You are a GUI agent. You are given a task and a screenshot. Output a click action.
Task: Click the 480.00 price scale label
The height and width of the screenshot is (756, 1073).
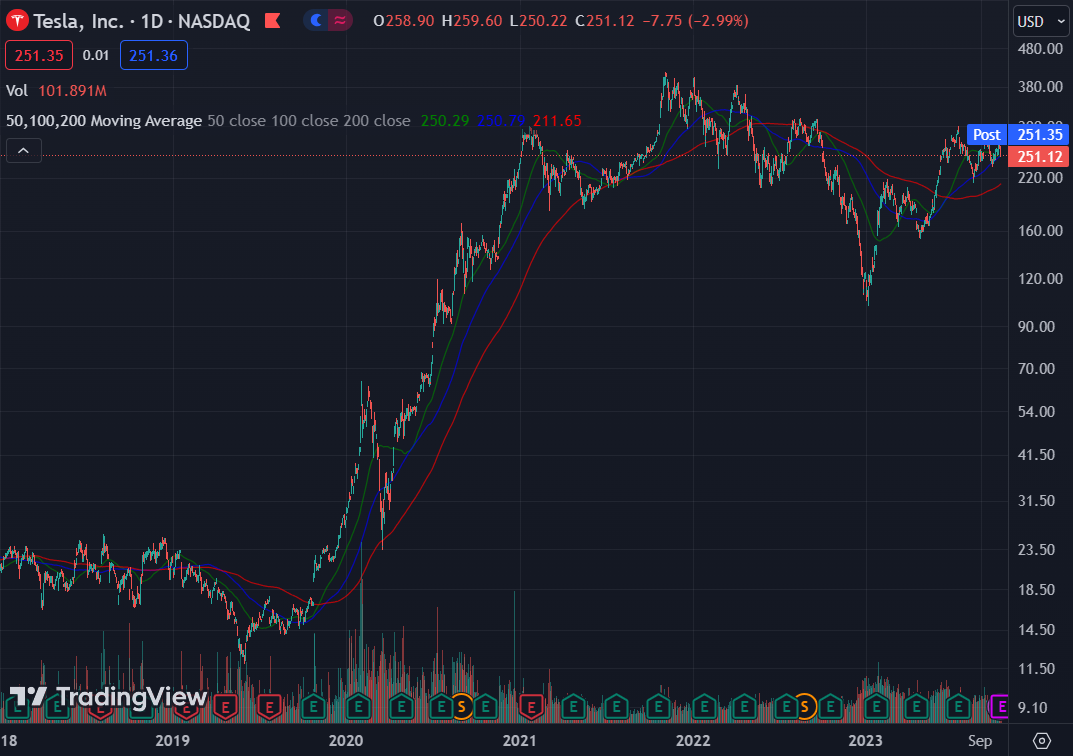click(1040, 49)
